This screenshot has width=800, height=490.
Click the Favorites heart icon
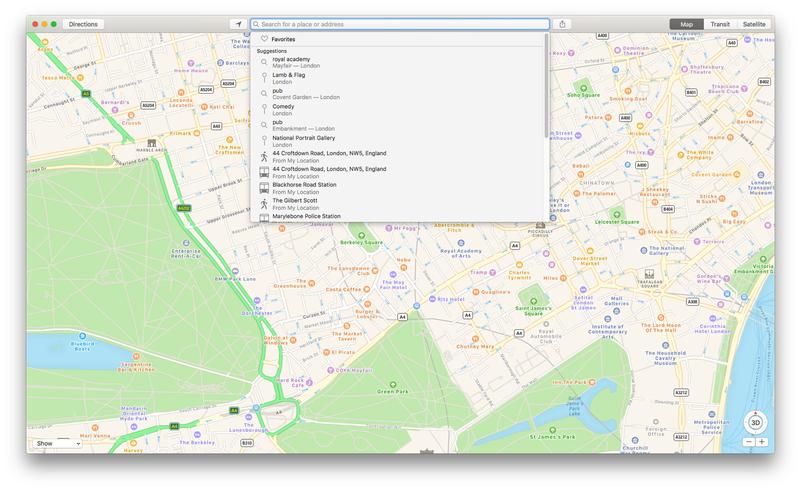[264, 39]
